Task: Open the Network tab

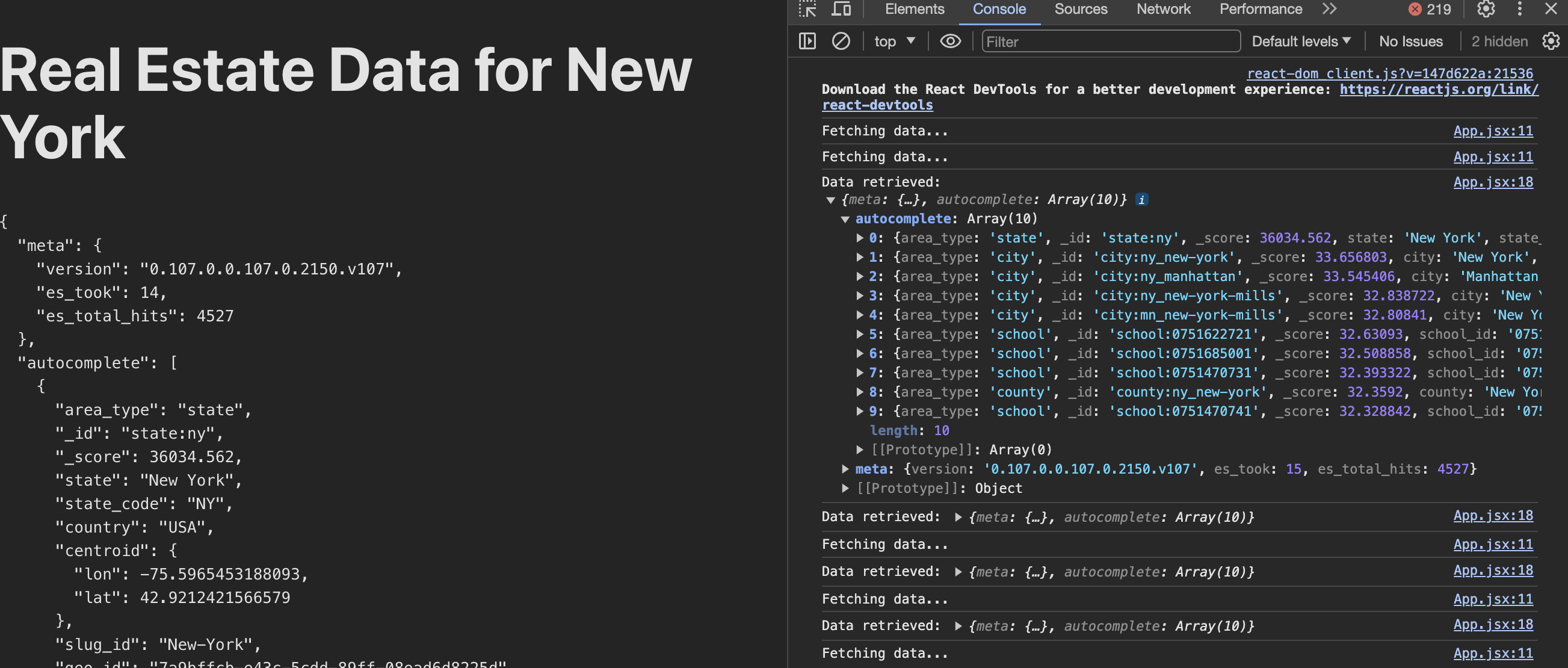Action: [1163, 9]
